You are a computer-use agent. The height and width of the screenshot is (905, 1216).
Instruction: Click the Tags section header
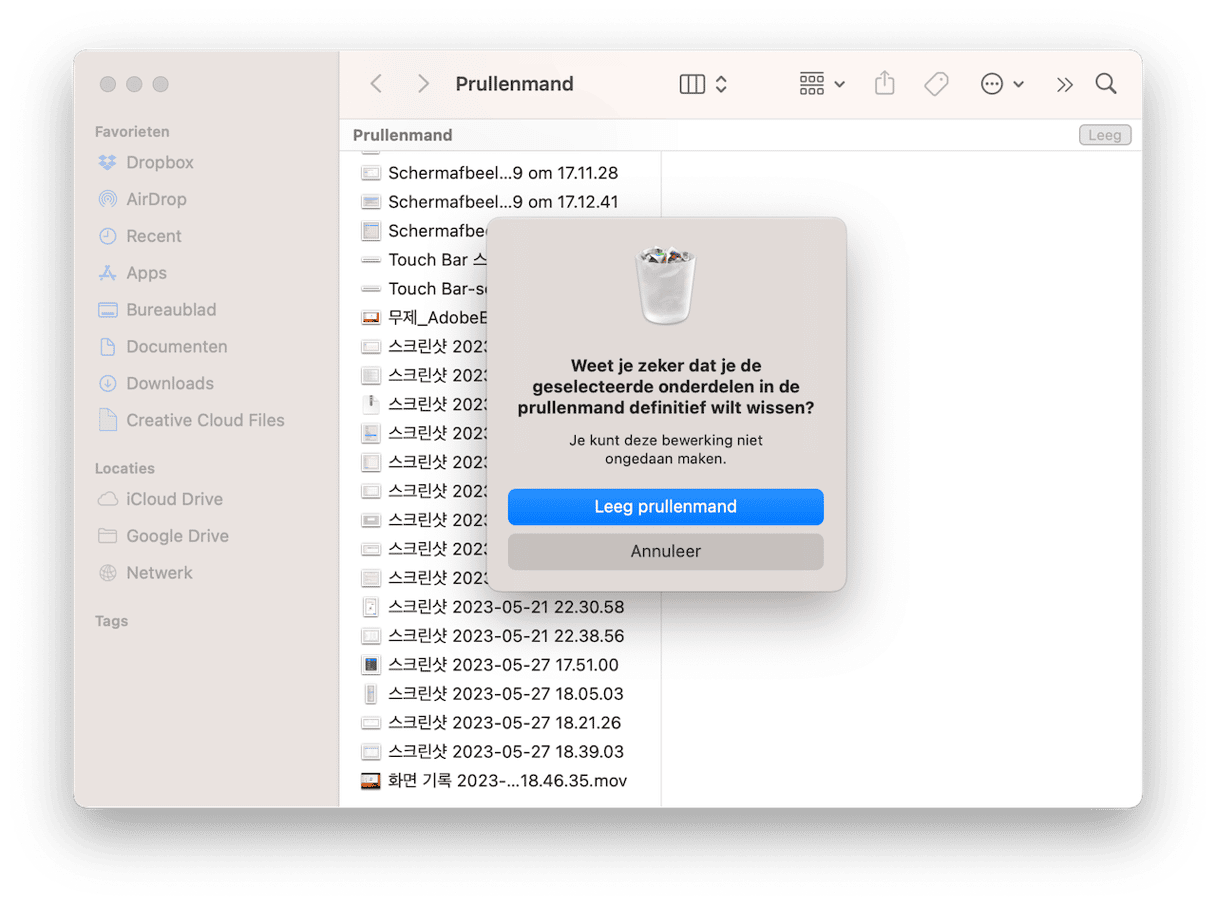111,621
